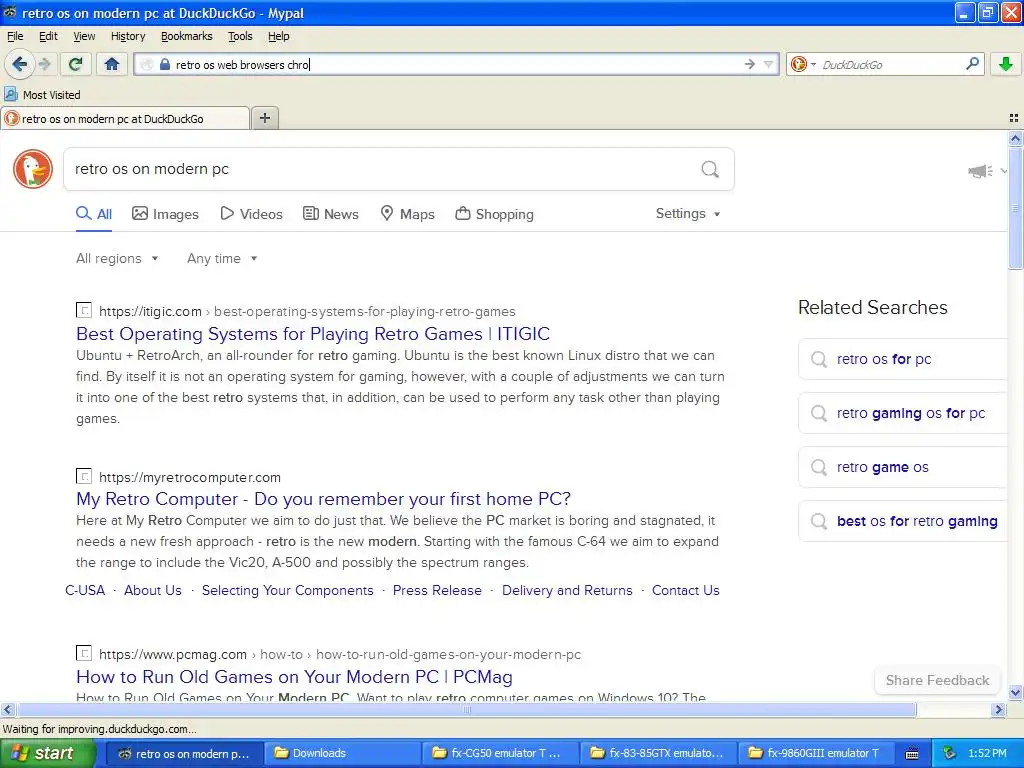
Task: Open the search engine selector dropdown
Action: point(803,64)
